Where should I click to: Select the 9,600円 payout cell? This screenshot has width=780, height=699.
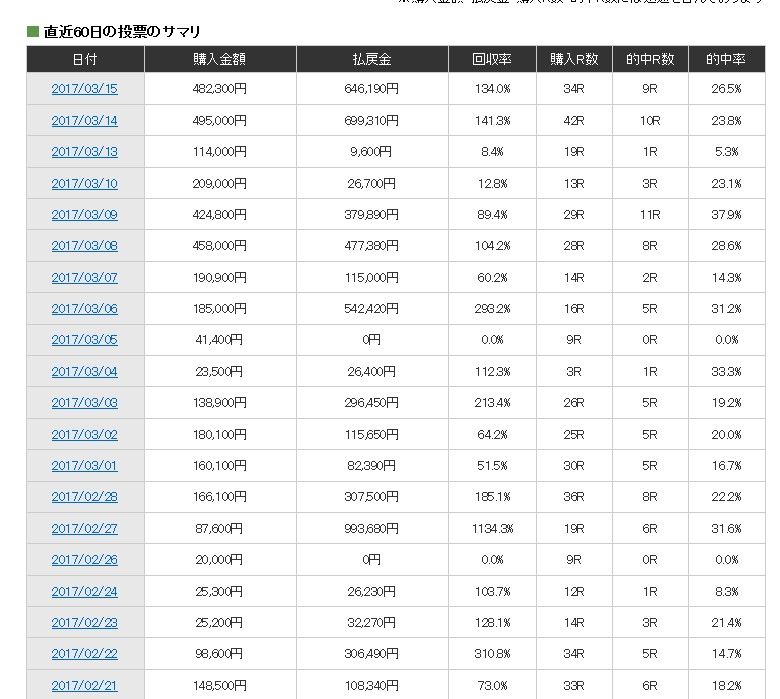(372, 152)
